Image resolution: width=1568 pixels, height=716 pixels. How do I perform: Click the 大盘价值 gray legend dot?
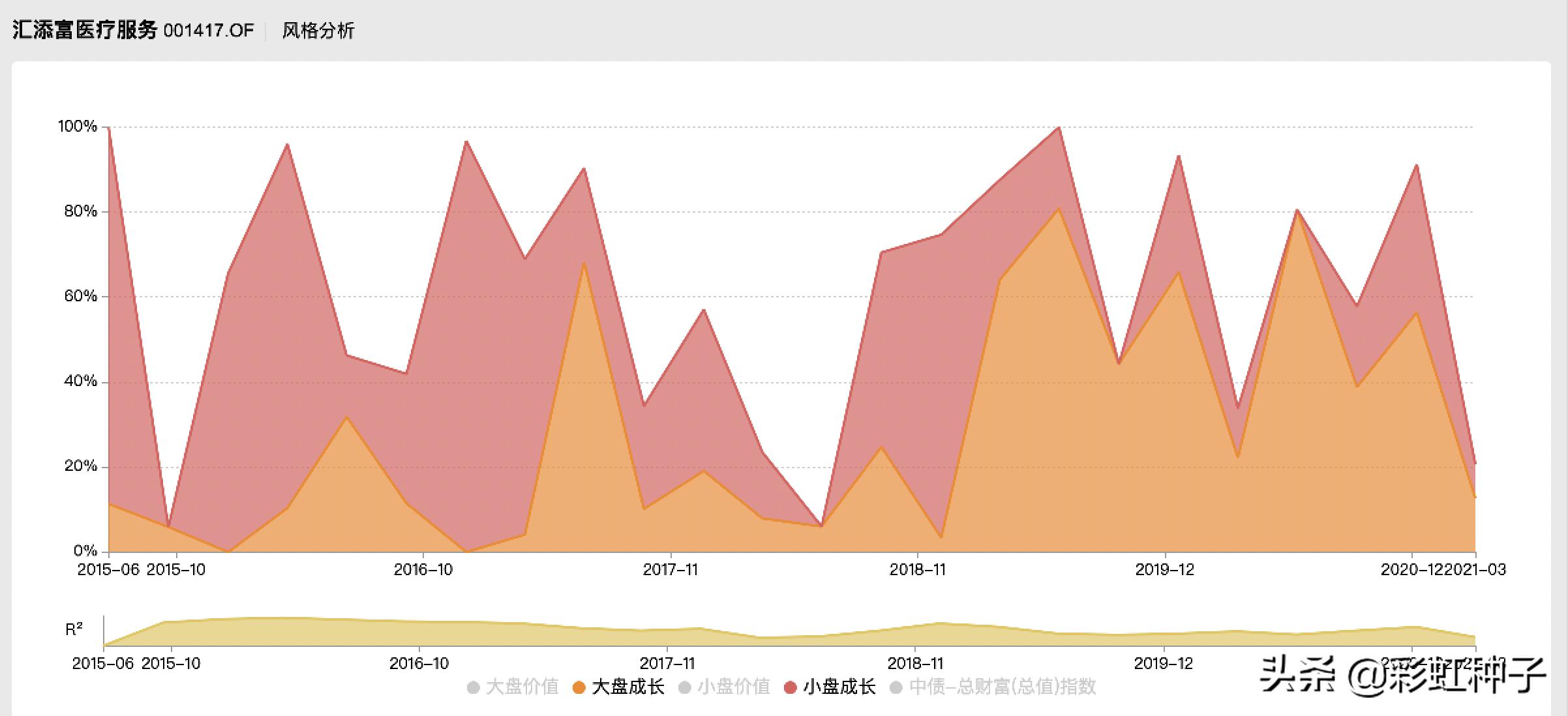point(474,687)
